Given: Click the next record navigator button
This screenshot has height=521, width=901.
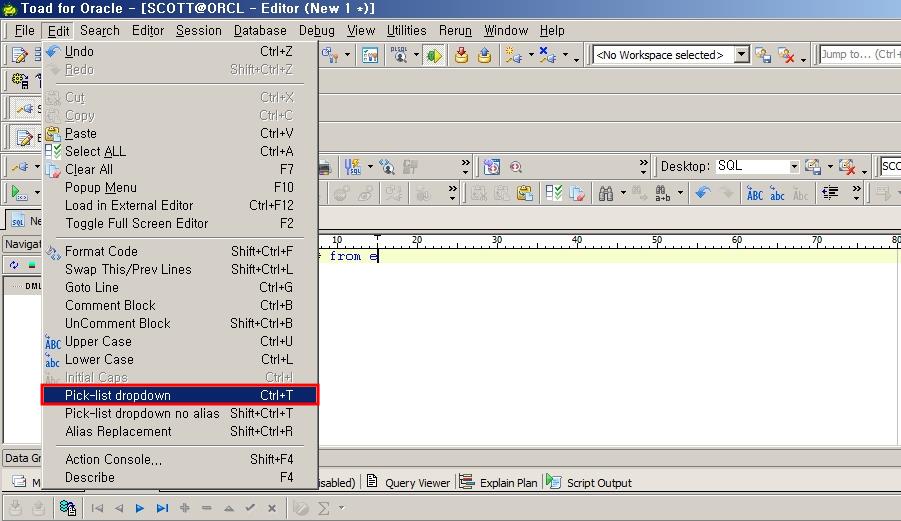Looking at the screenshot, I should [140, 508].
